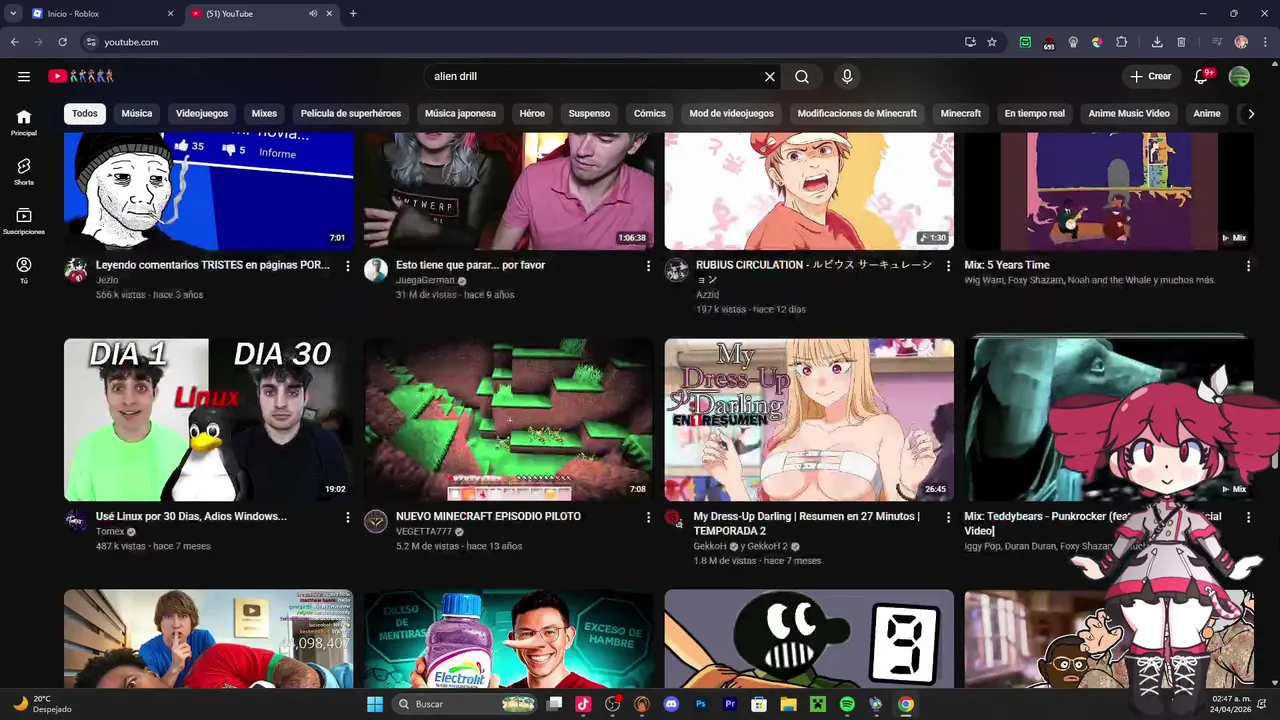
Task: Click the taskbar Buscar search box
Action: 465,704
